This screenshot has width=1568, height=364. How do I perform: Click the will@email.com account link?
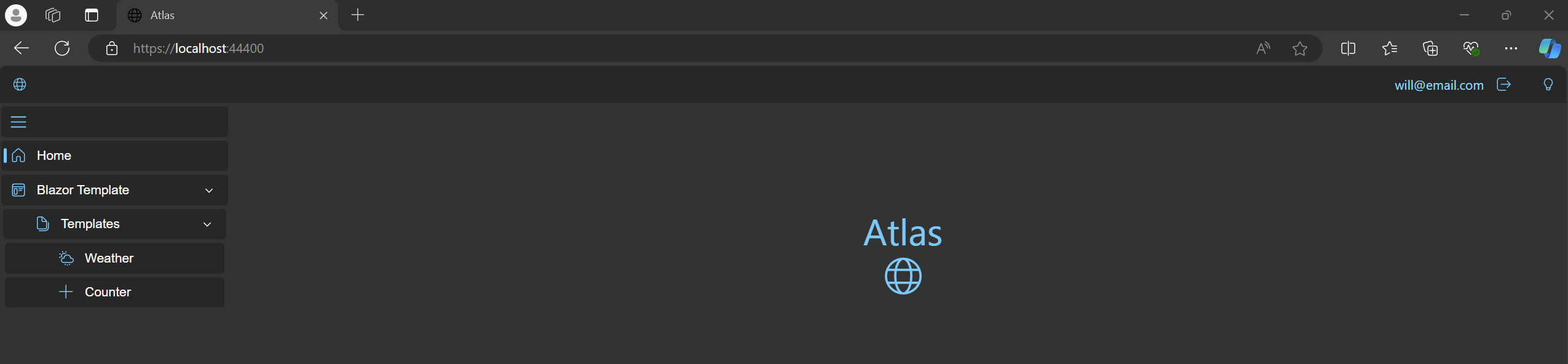point(1438,85)
